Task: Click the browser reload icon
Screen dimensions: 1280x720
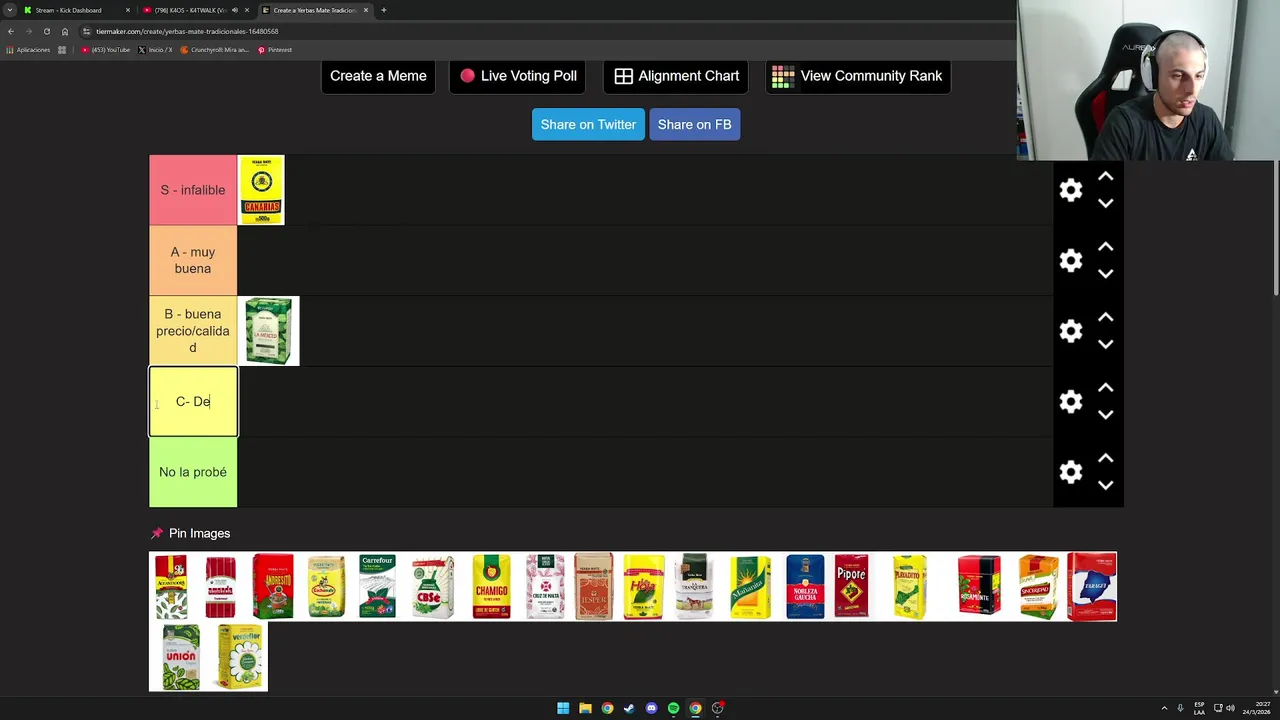Action: pos(46,31)
